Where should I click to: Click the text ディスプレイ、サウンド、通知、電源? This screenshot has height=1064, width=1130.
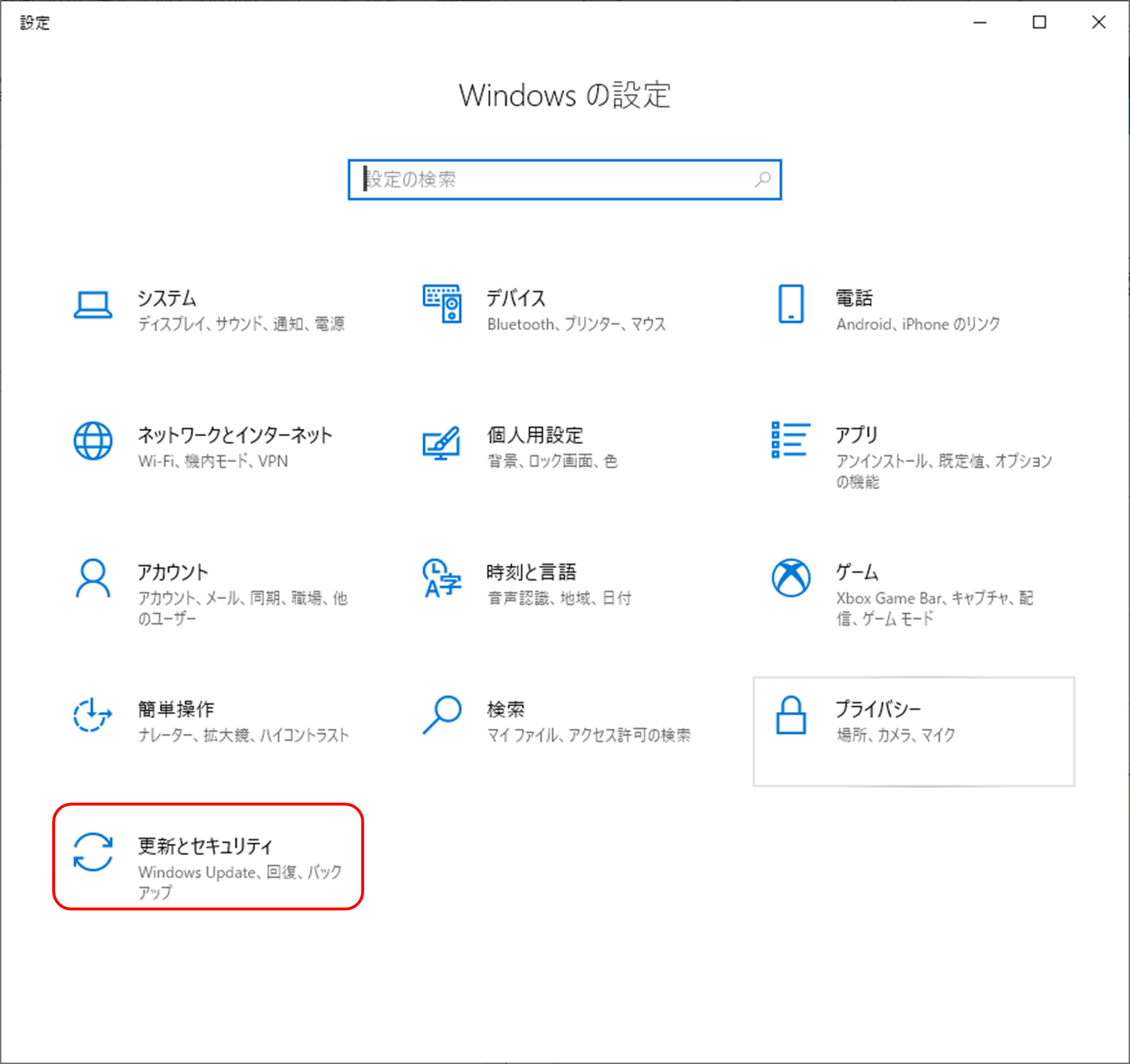pyautogui.click(x=241, y=324)
